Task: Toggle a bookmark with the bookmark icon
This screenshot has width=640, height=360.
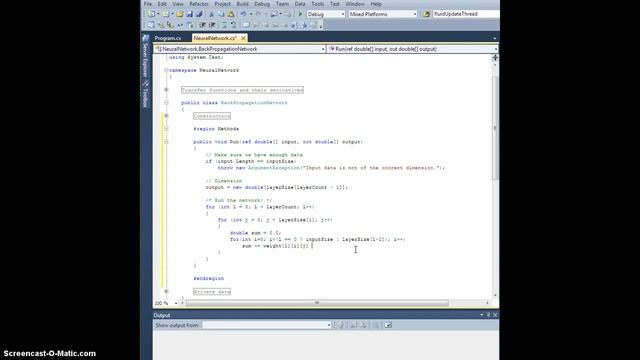Action: click(x=246, y=25)
